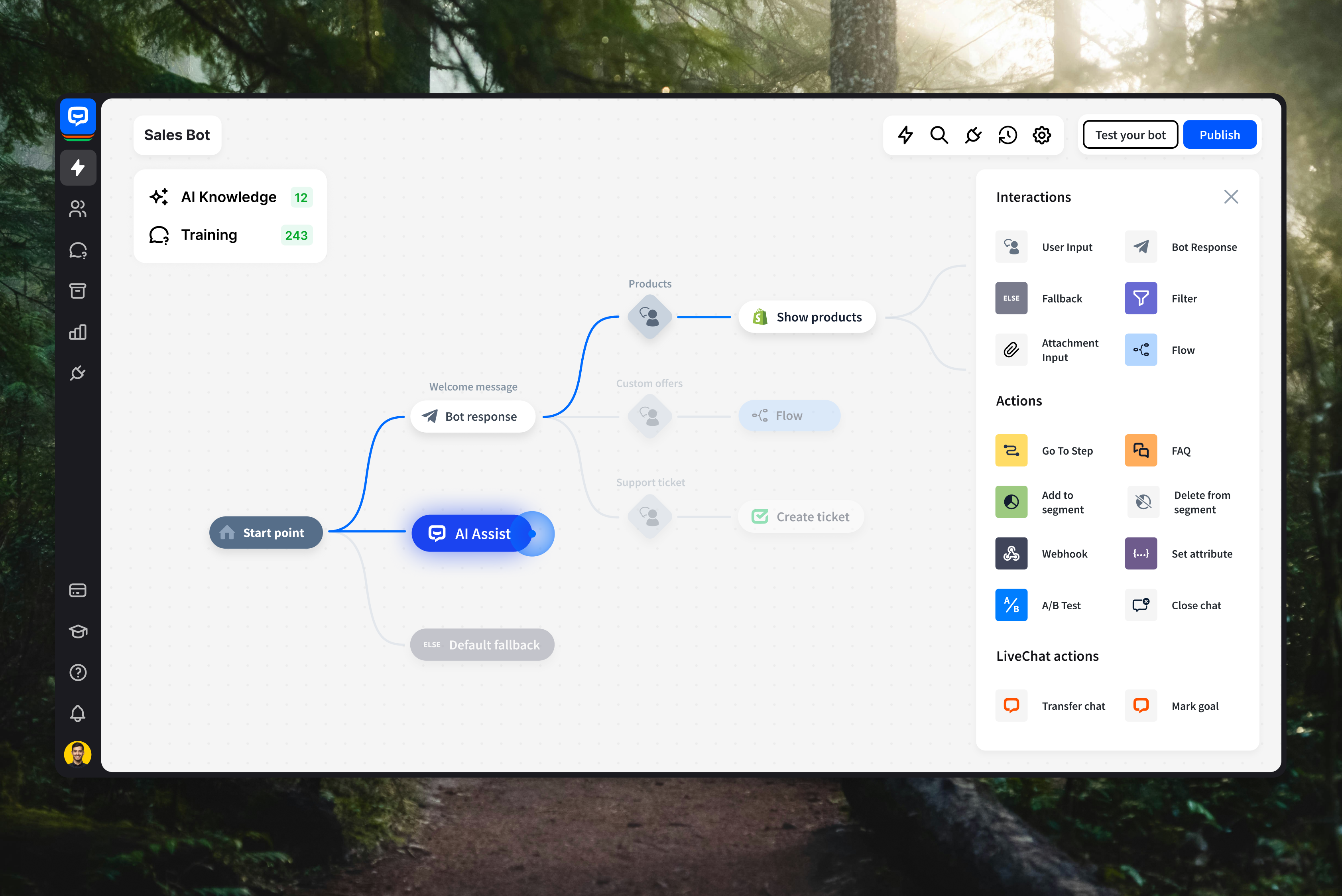Select the Transfer chat LiveChat action
This screenshot has width=1342, height=896.
tap(1050, 706)
